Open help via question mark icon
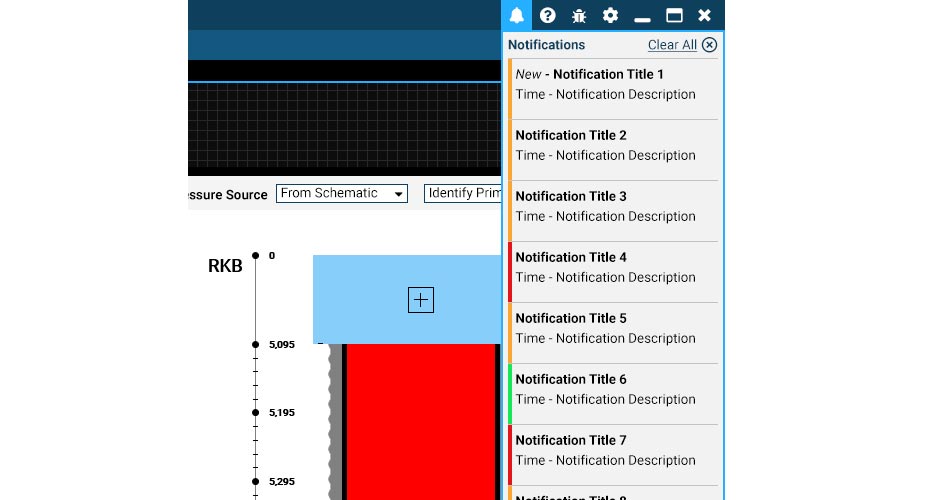Viewport: 940px width, 500px height. click(548, 15)
